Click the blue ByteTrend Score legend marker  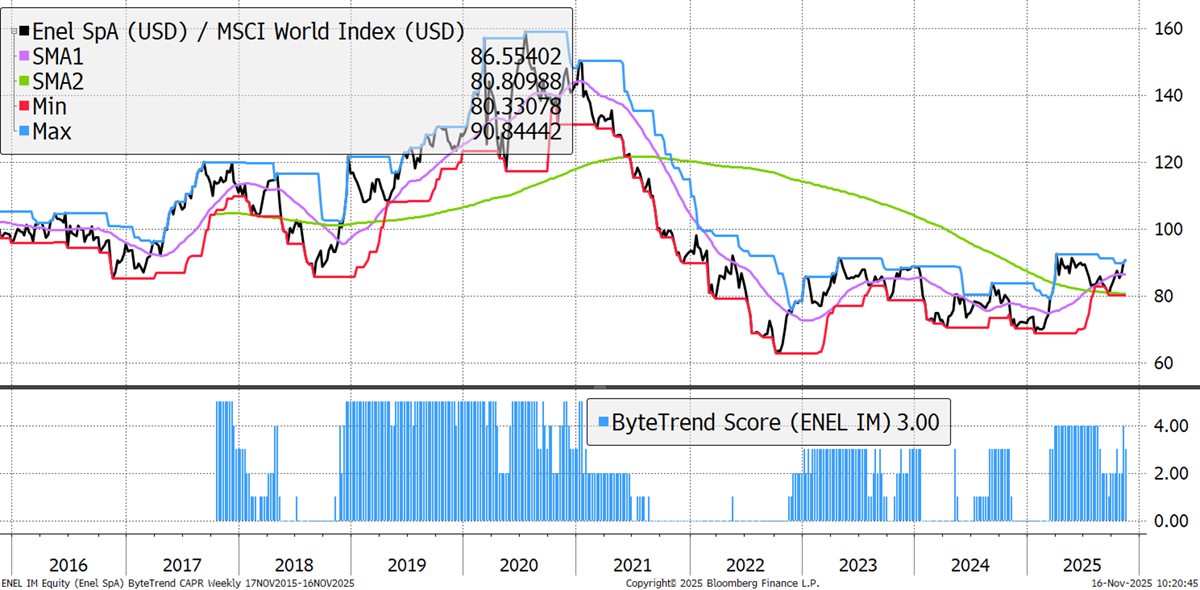(x=603, y=422)
